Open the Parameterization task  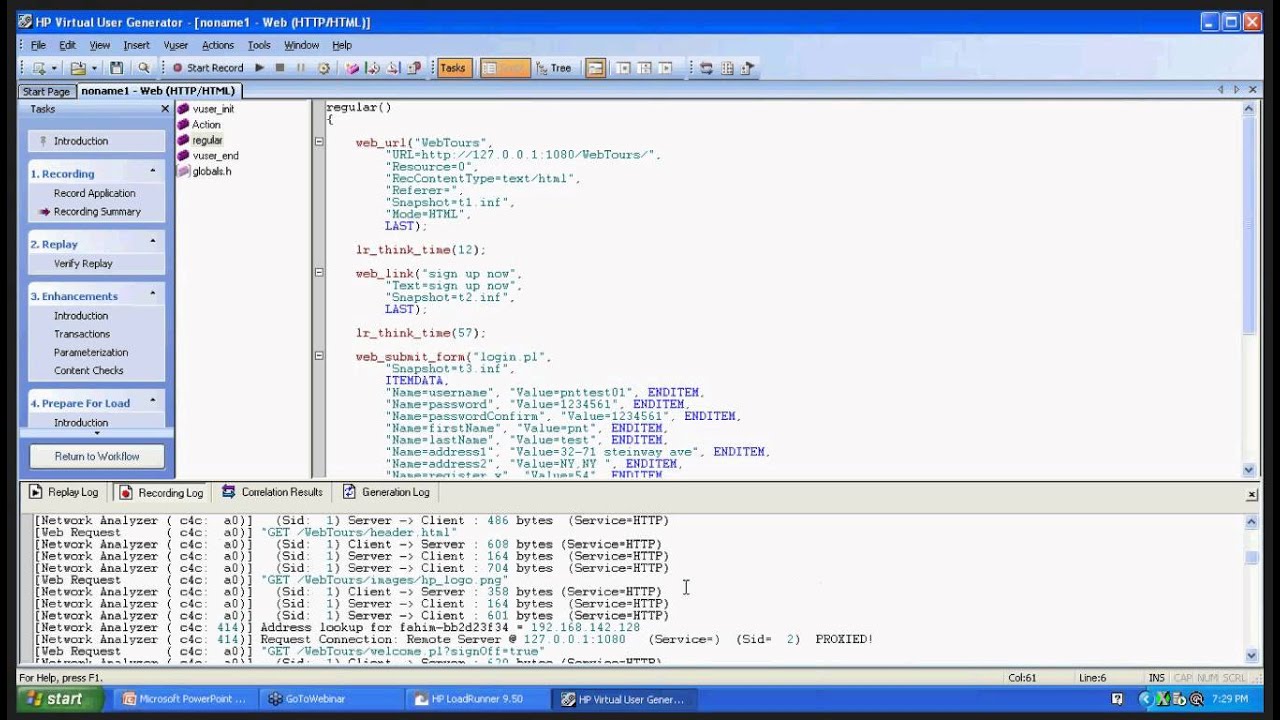click(x=91, y=352)
